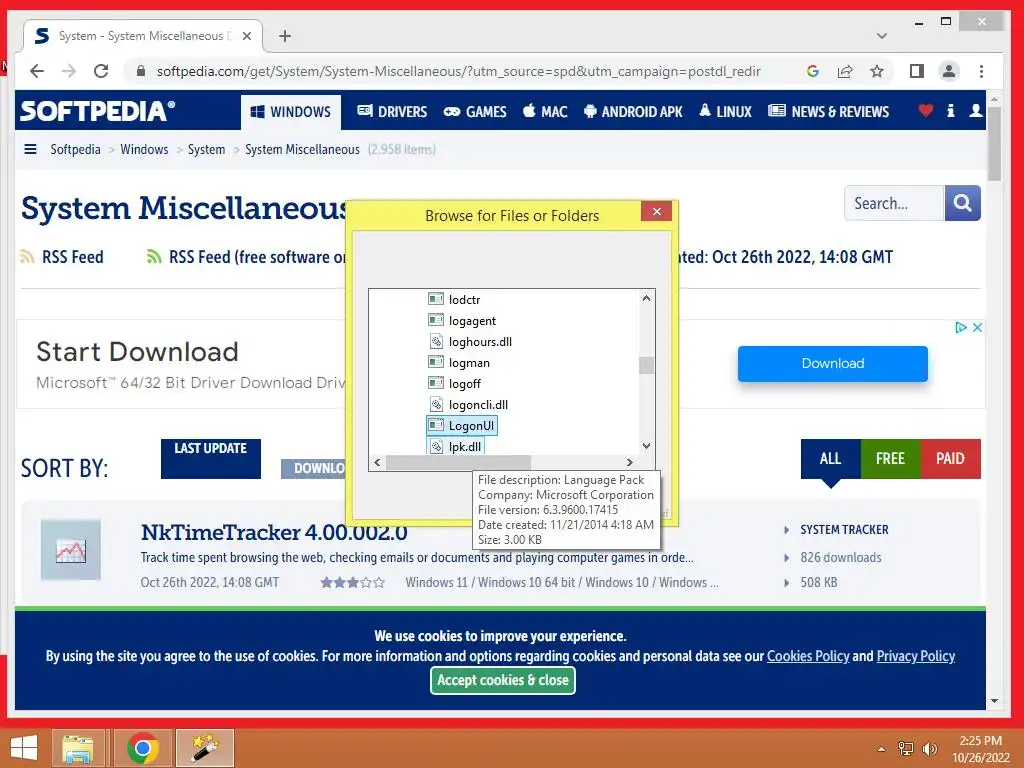Open the Privacy Policy link
The image size is (1024, 768).
(916, 656)
